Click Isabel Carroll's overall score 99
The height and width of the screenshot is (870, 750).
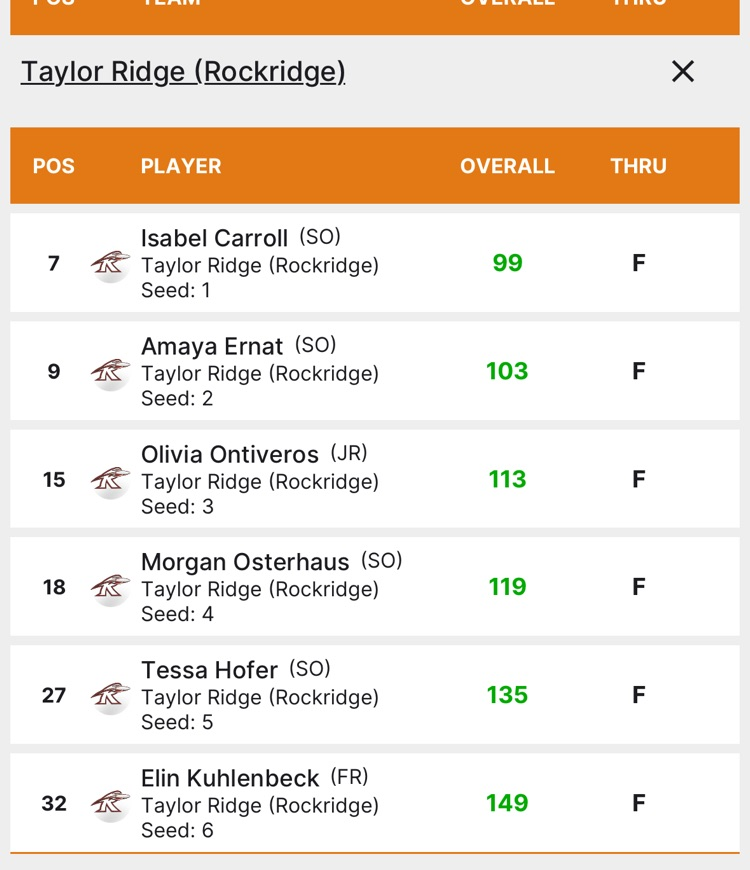tap(507, 263)
